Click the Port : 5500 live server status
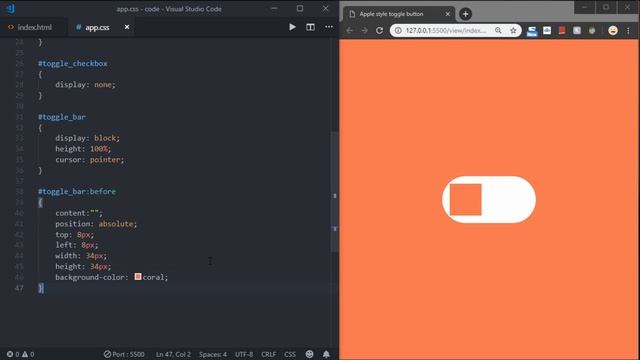640x360 pixels. [x=124, y=354]
